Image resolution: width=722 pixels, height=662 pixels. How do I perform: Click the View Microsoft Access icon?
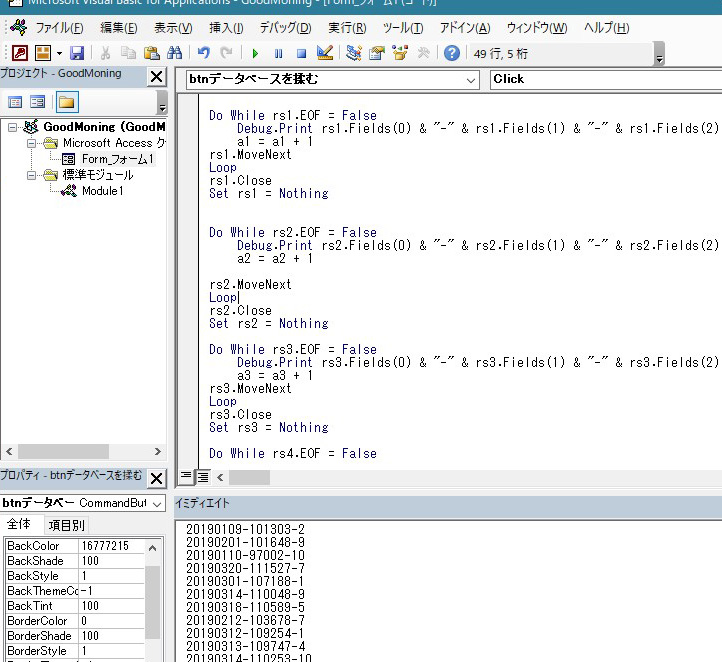coord(20,53)
